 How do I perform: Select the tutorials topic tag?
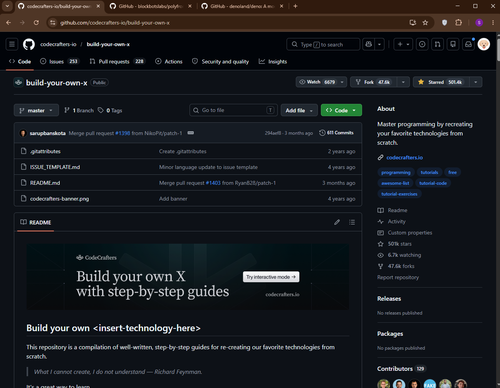click(x=429, y=172)
